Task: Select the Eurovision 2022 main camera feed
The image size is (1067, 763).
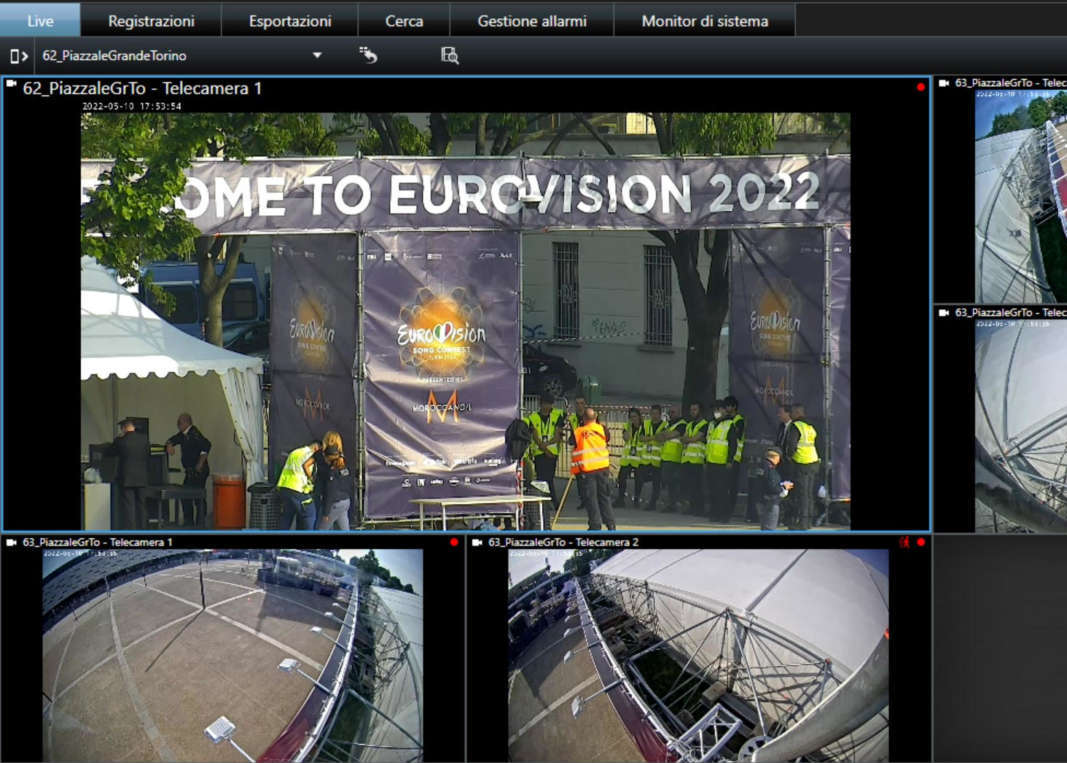Action: click(465, 320)
